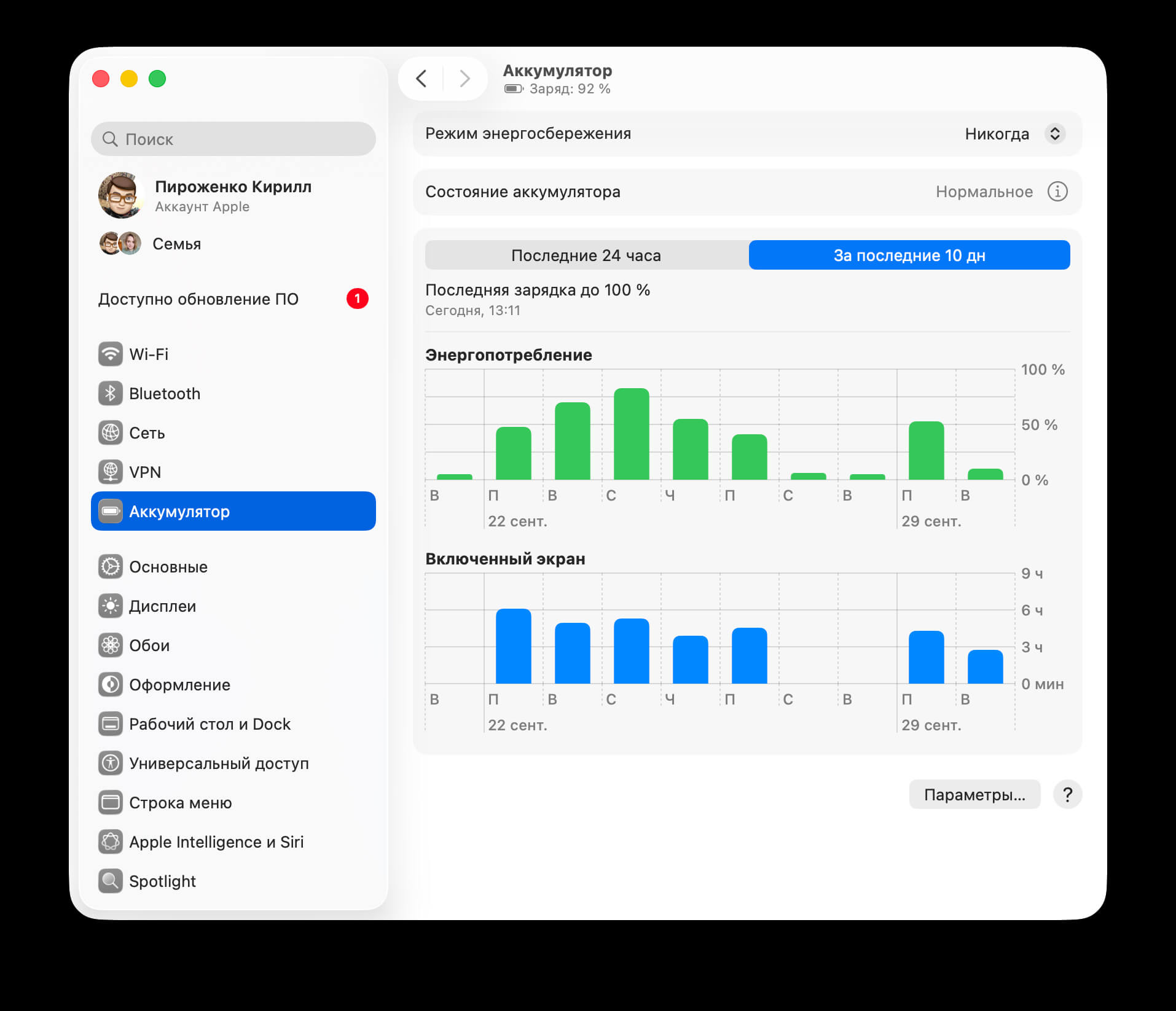1176x1011 pixels.
Task: Click the globe icon next to Сеть
Action: point(111,433)
